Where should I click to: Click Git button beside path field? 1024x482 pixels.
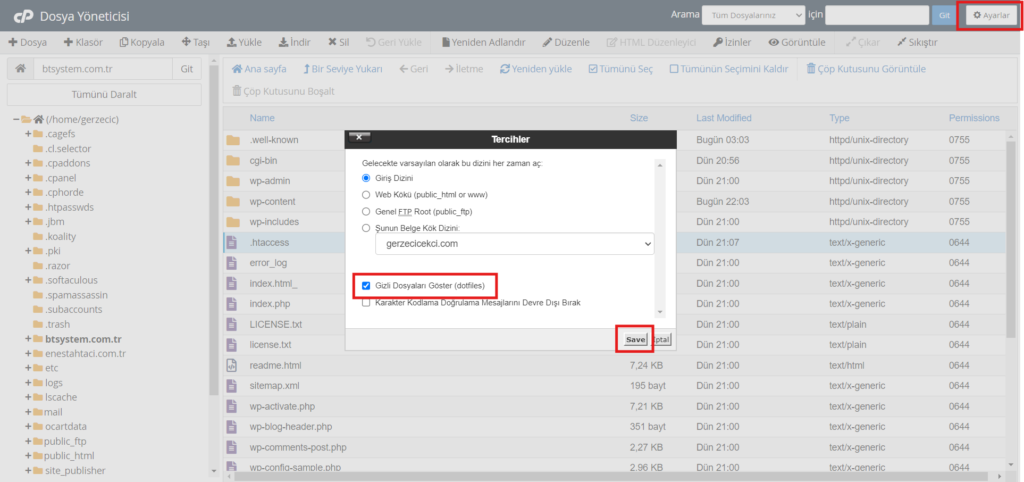(x=187, y=69)
